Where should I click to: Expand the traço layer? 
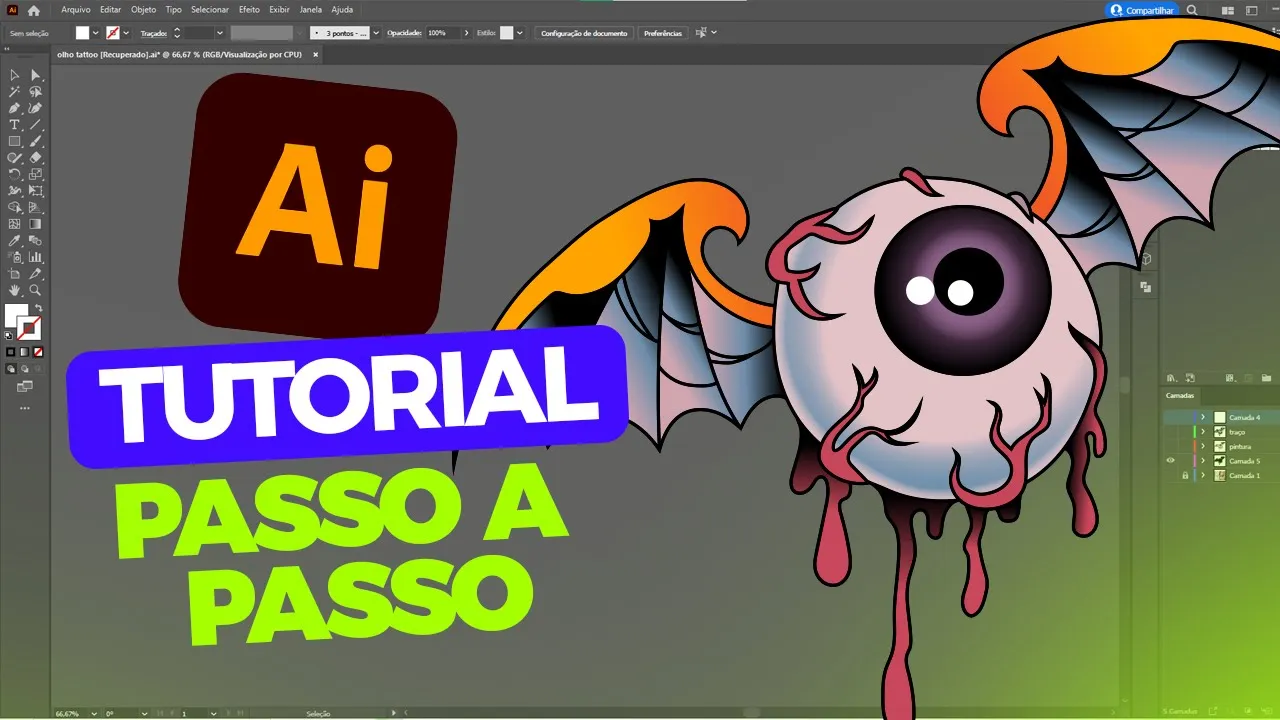coord(1203,432)
